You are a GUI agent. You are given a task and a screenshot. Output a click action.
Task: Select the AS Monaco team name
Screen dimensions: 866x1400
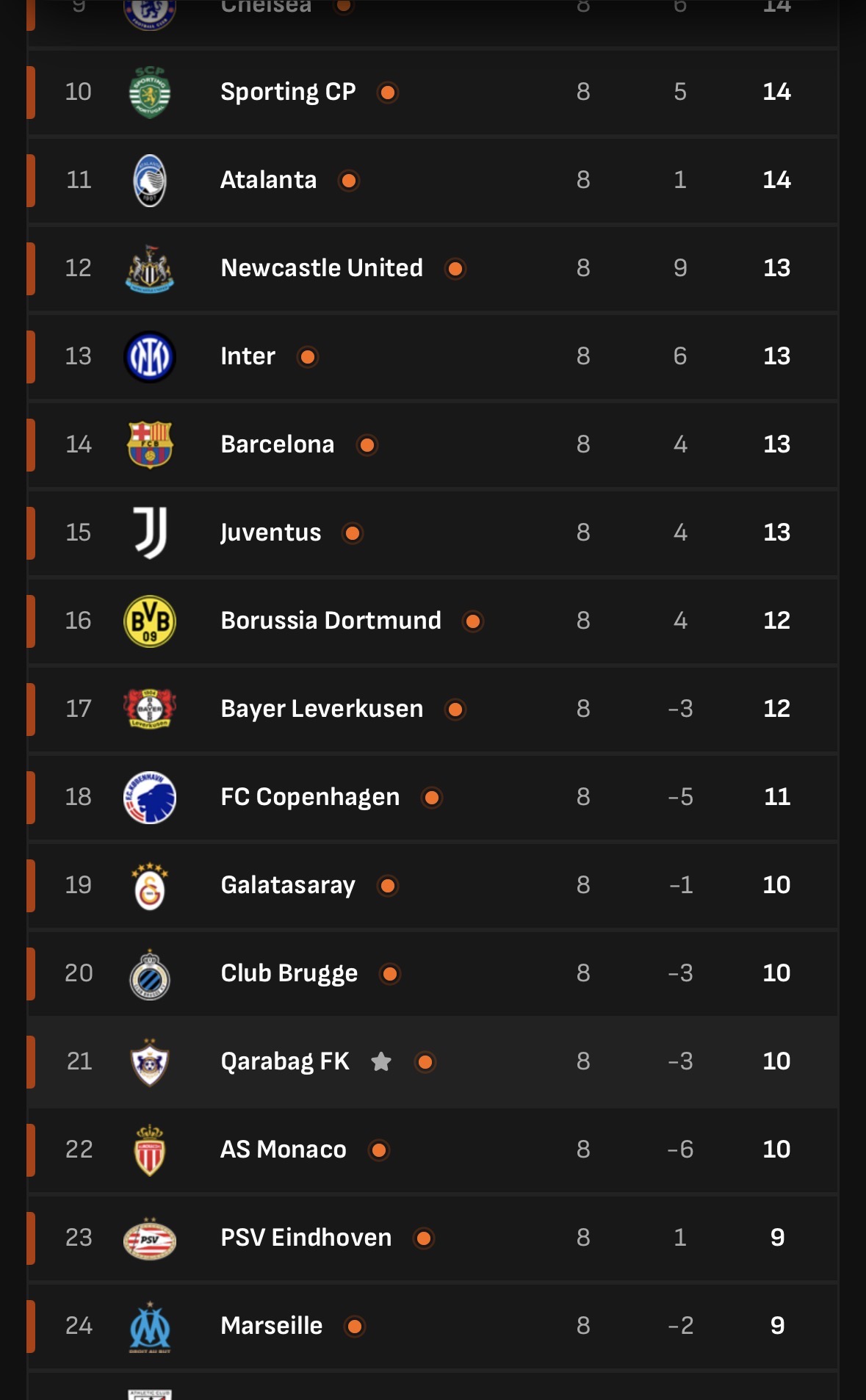(284, 1150)
